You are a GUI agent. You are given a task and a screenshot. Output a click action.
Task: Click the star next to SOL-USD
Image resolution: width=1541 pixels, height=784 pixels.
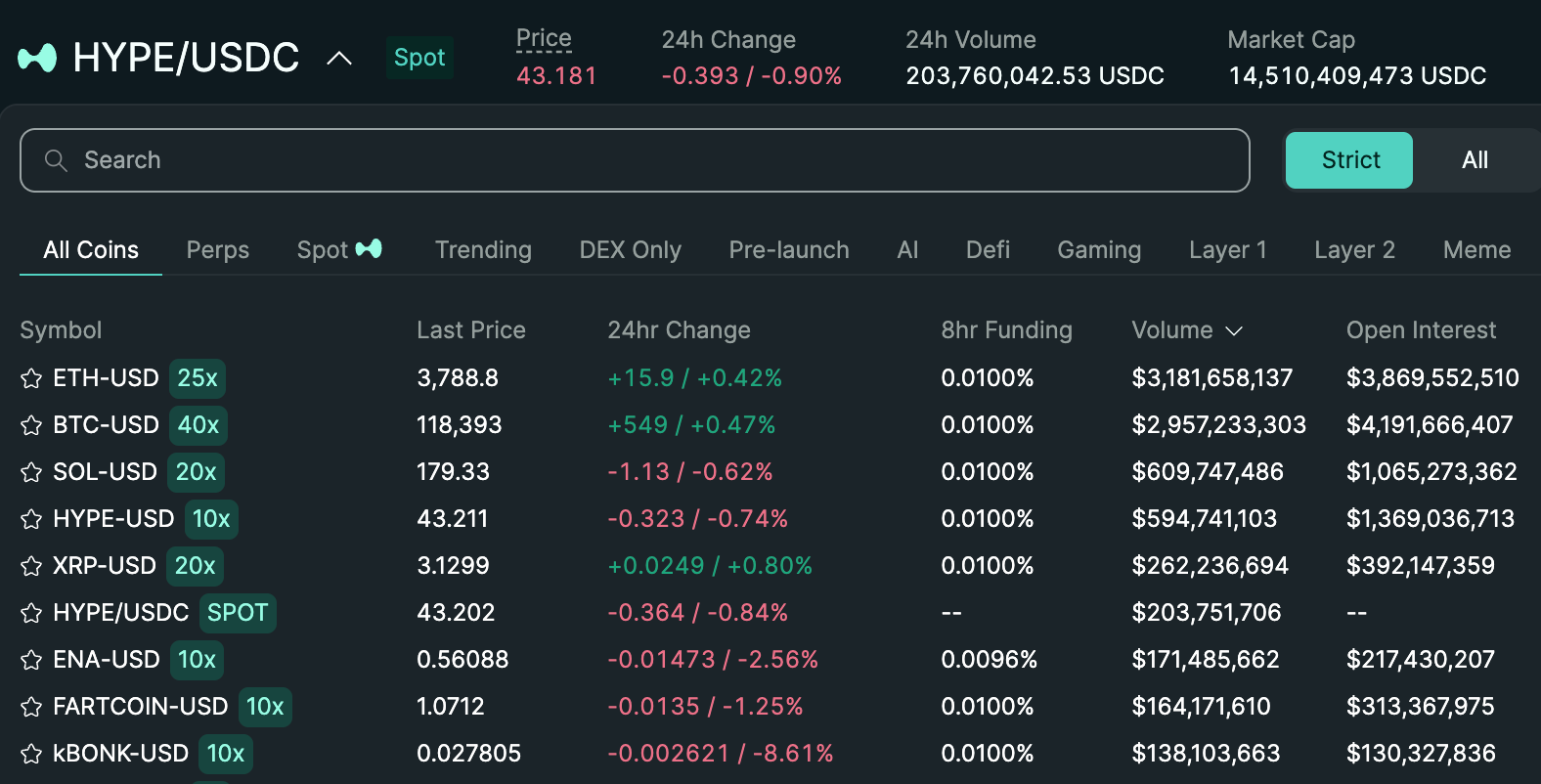click(31, 472)
